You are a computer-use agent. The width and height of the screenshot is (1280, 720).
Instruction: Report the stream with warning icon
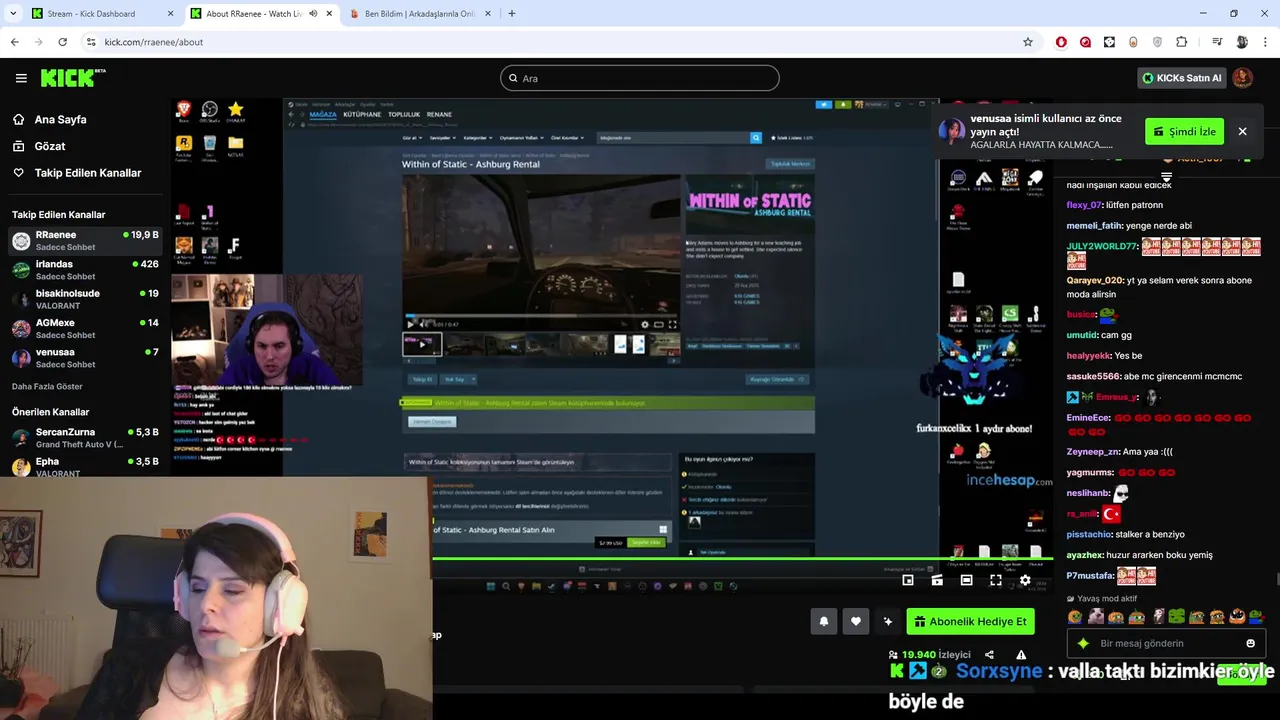click(1021, 655)
